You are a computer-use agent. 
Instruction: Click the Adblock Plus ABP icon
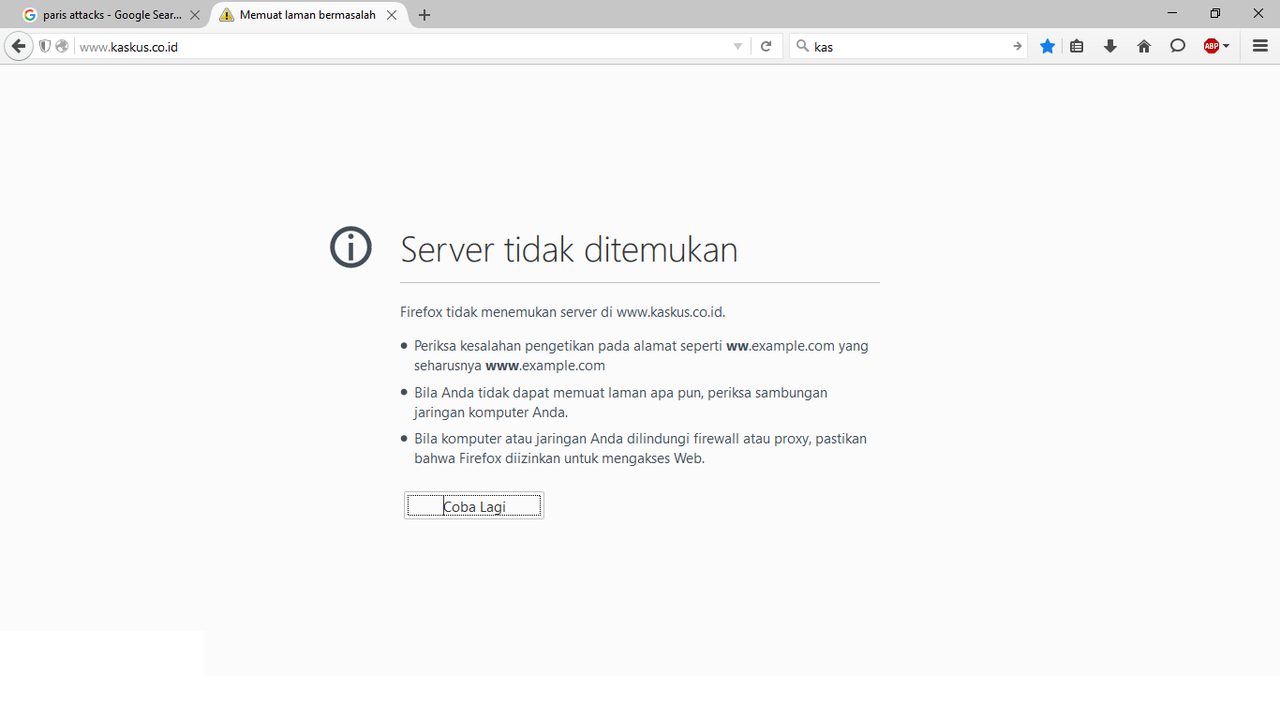point(1211,46)
